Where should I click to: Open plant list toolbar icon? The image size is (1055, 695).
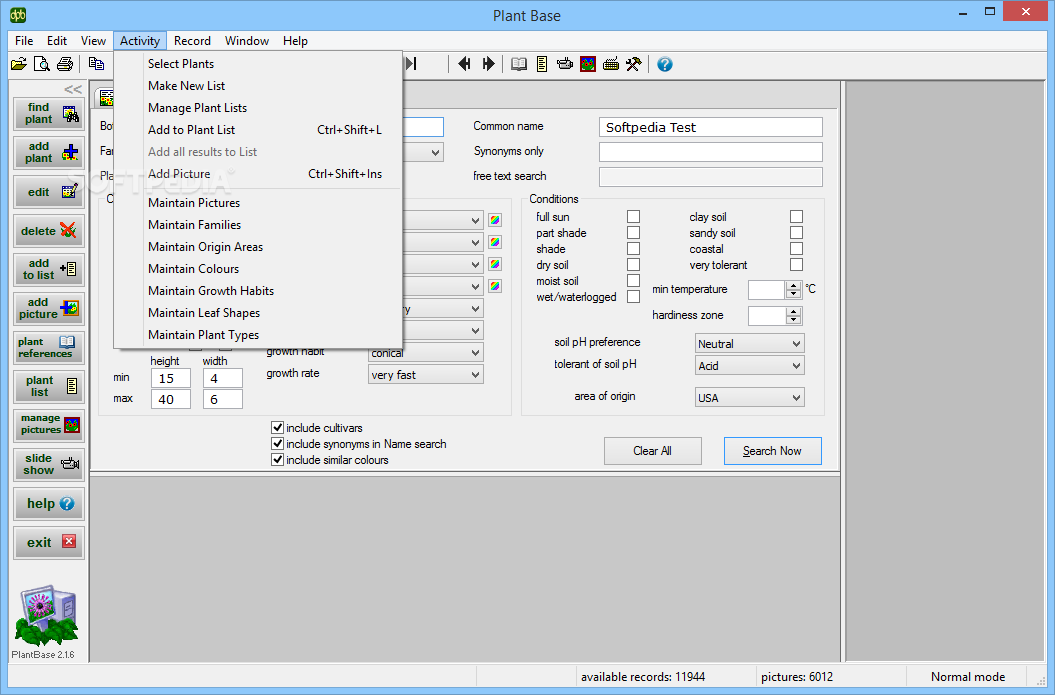(x=542, y=65)
